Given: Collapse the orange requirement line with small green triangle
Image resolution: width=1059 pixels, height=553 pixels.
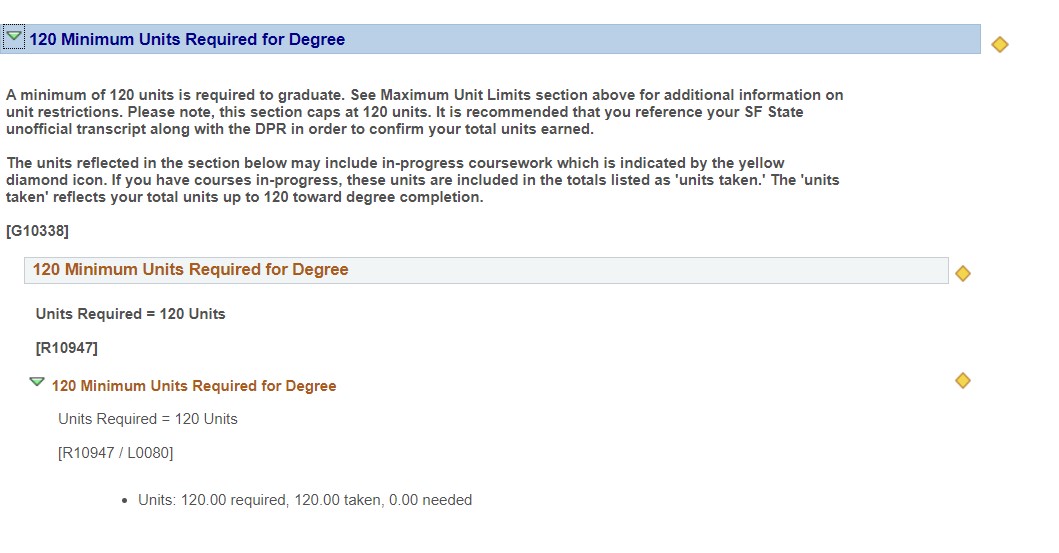Looking at the screenshot, I should [37, 382].
